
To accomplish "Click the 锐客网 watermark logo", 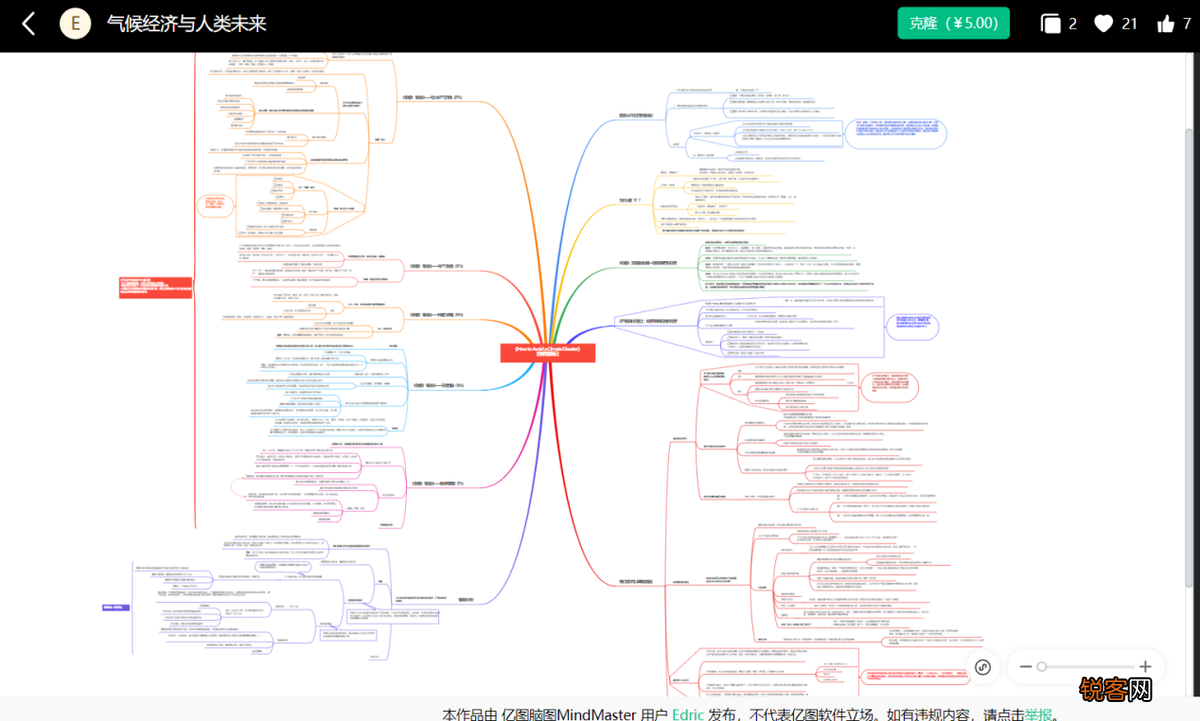I will click(x=1116, y=689).
